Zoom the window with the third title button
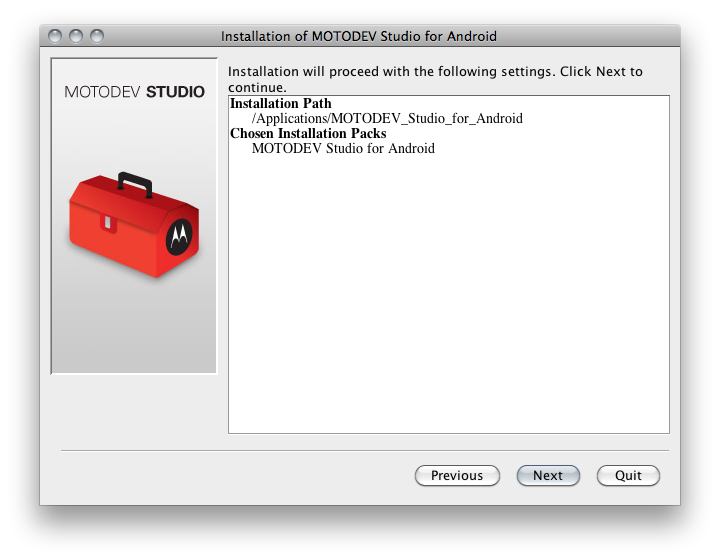Image resolution: width=720 pixels, height=560 pixels. coord(97,36)
